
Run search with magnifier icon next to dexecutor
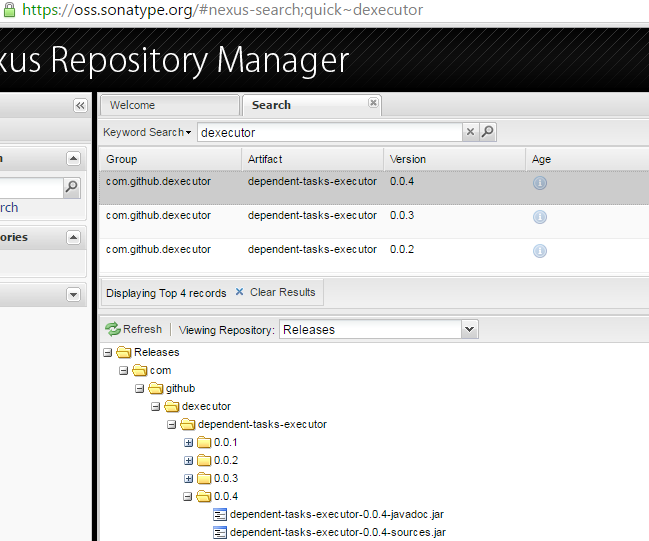pos(488,132)
